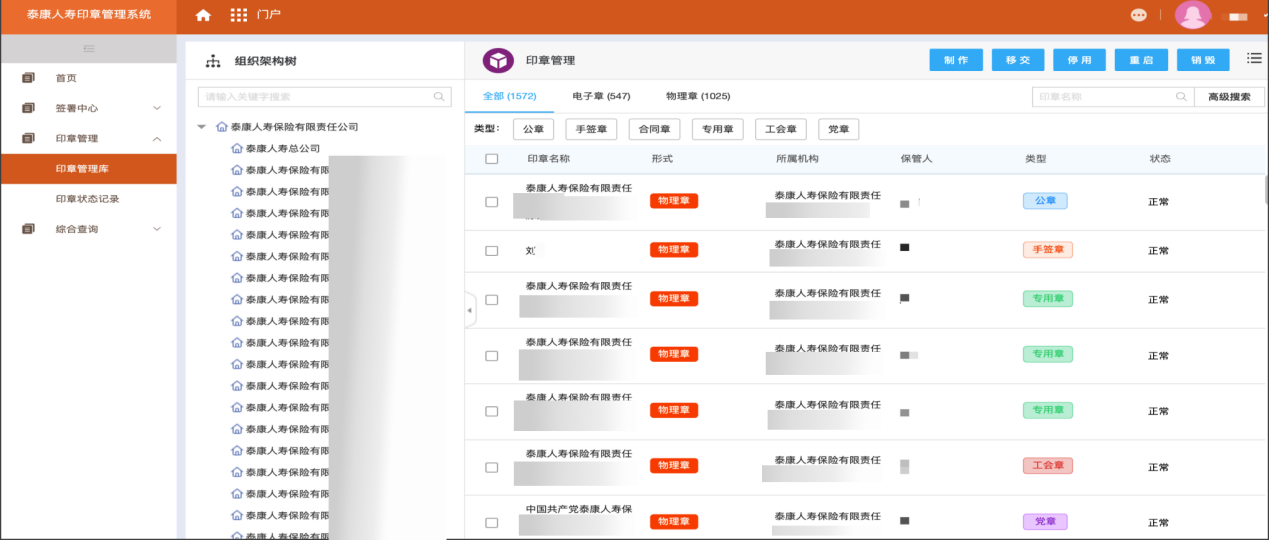The width and height of the screenshot is (1269, 540).
Task: Click 中国共产党泰康人寿保 seal name
Action: 579,509
